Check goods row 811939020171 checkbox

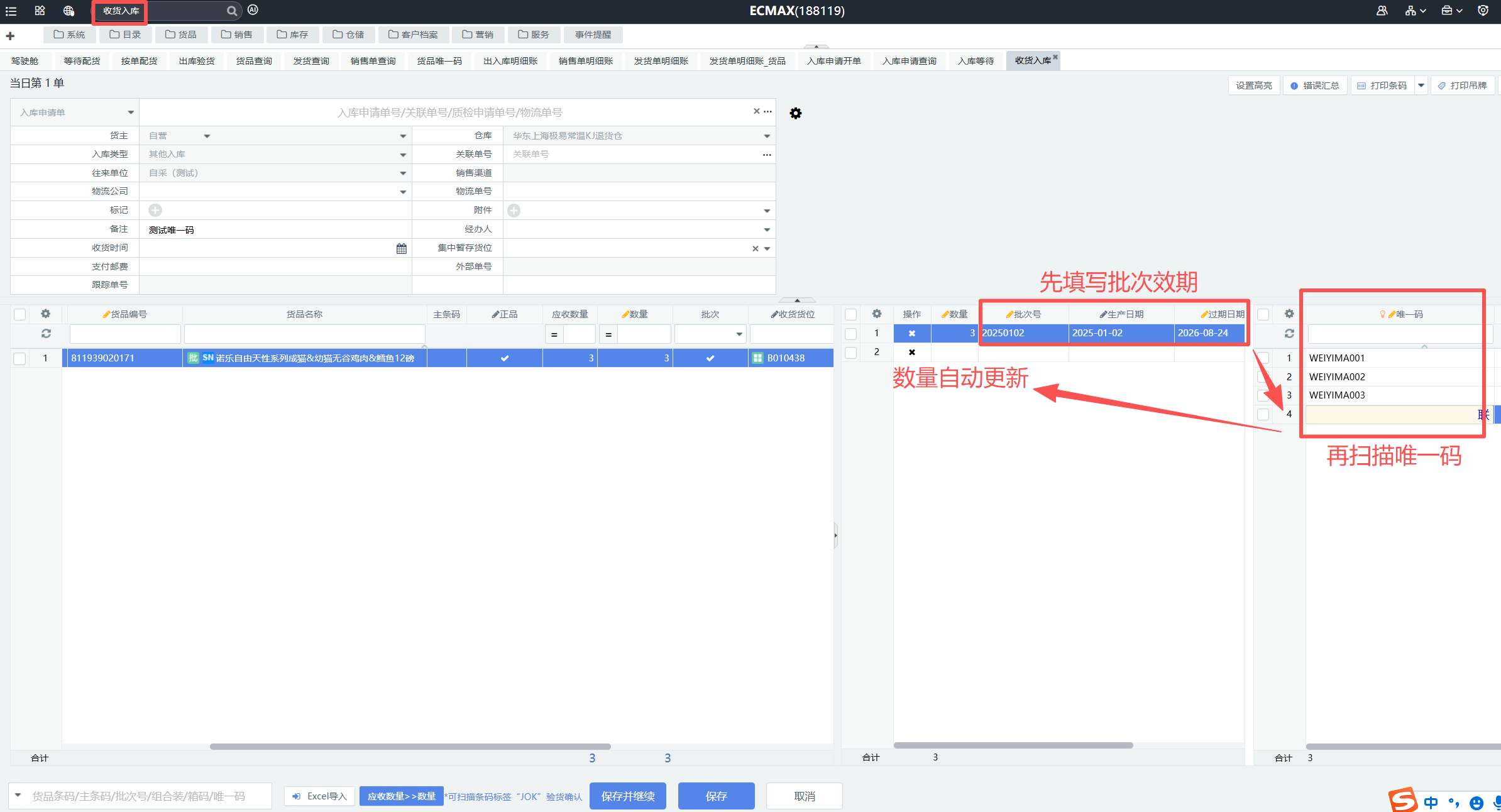coord(20,358)
